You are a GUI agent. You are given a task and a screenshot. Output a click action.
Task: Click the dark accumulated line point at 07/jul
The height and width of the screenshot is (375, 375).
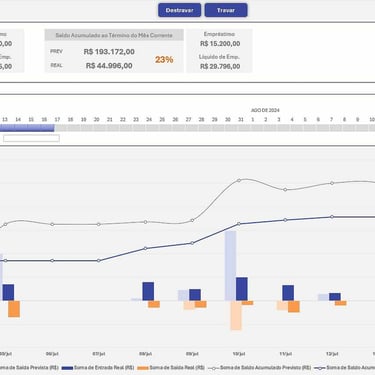point(99,261)
